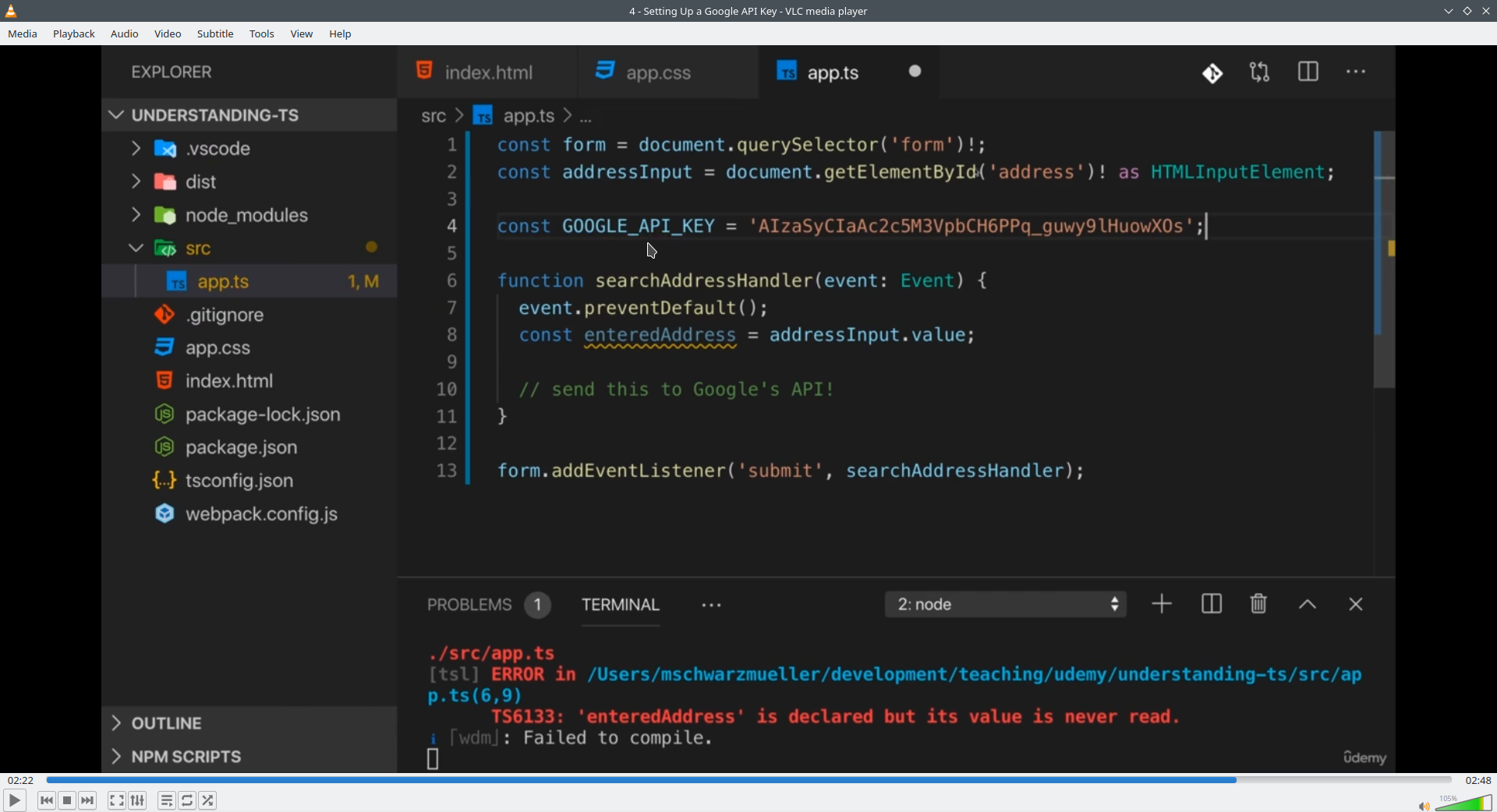1497x812 pixels.
Task: Skip to previous media in VLC
Action: pyautogui.click(x=47, y=800)
